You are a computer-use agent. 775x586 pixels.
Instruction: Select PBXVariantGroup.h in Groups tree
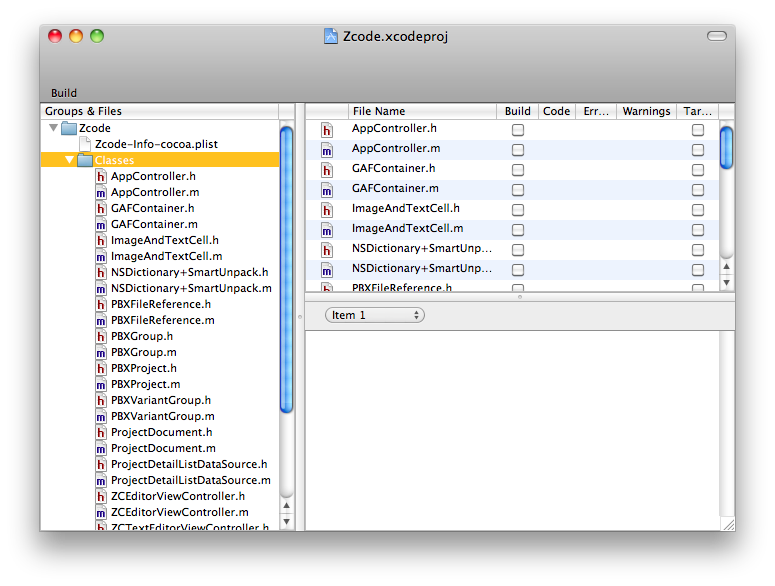(161, 400)
